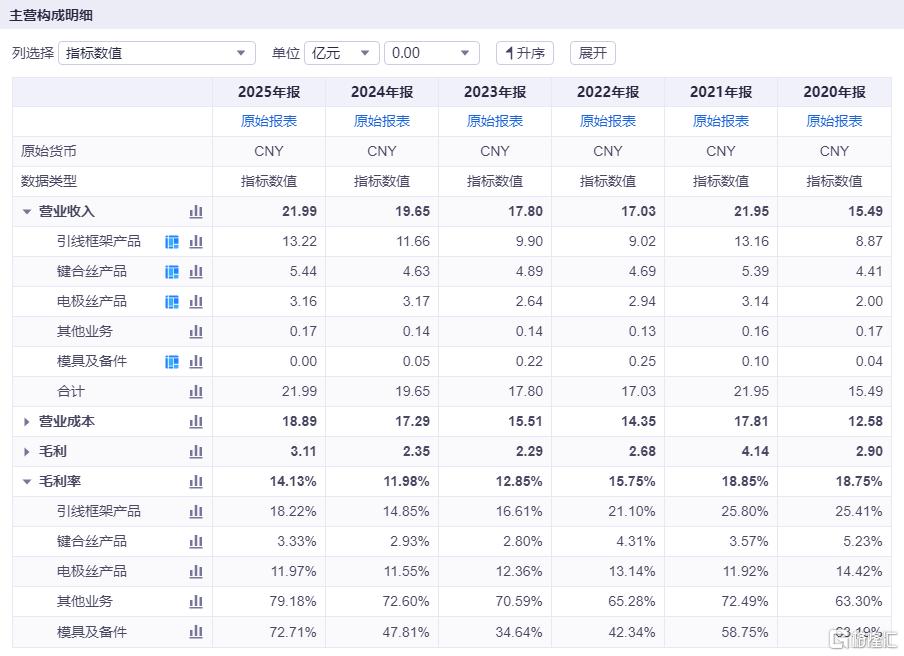
Task: Show chart for 合计 row
Action: [x=196, y=391]
